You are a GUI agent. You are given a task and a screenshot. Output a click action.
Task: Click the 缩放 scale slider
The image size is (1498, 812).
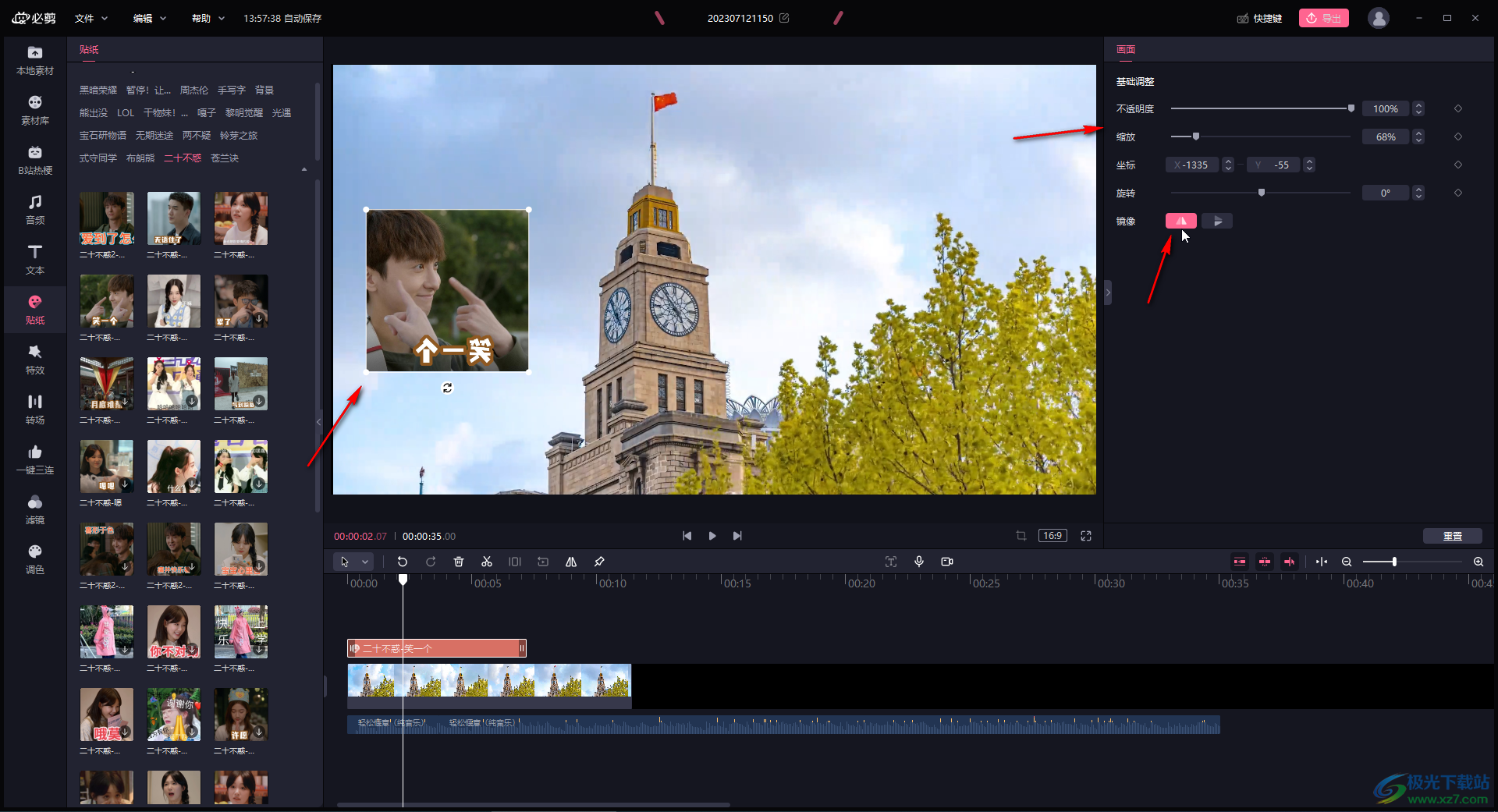[1262, 137]
